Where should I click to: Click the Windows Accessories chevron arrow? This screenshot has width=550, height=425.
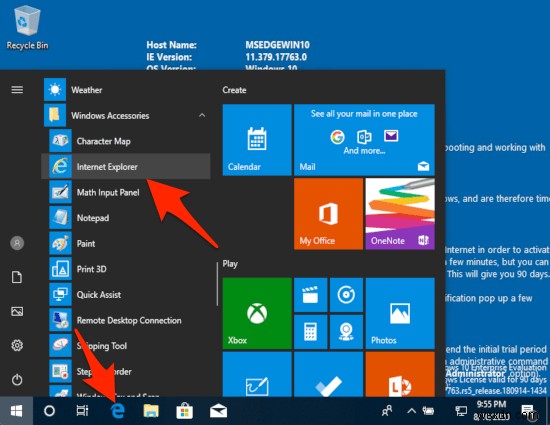point(202,115)
